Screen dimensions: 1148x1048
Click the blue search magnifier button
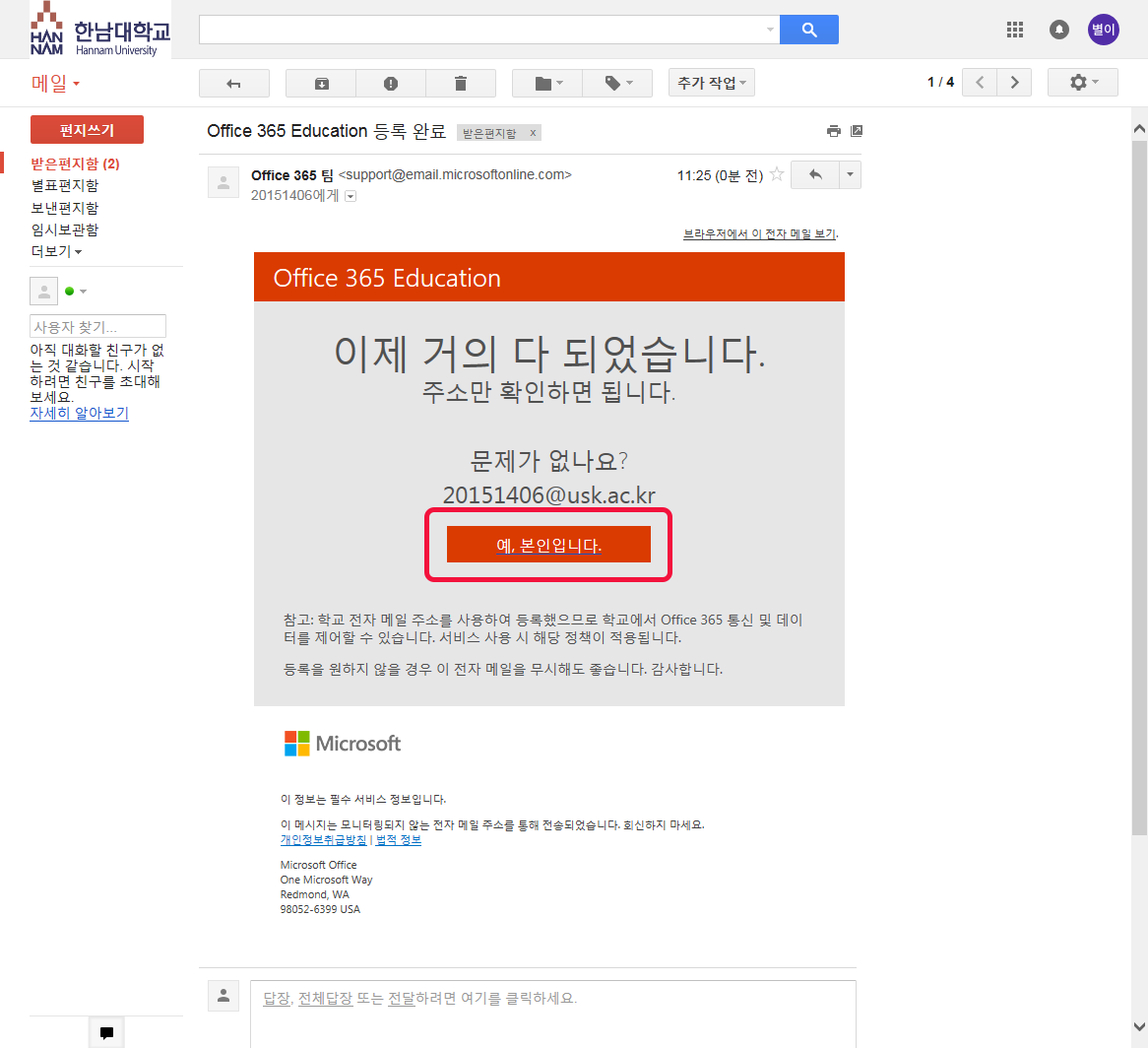(809, 30)
